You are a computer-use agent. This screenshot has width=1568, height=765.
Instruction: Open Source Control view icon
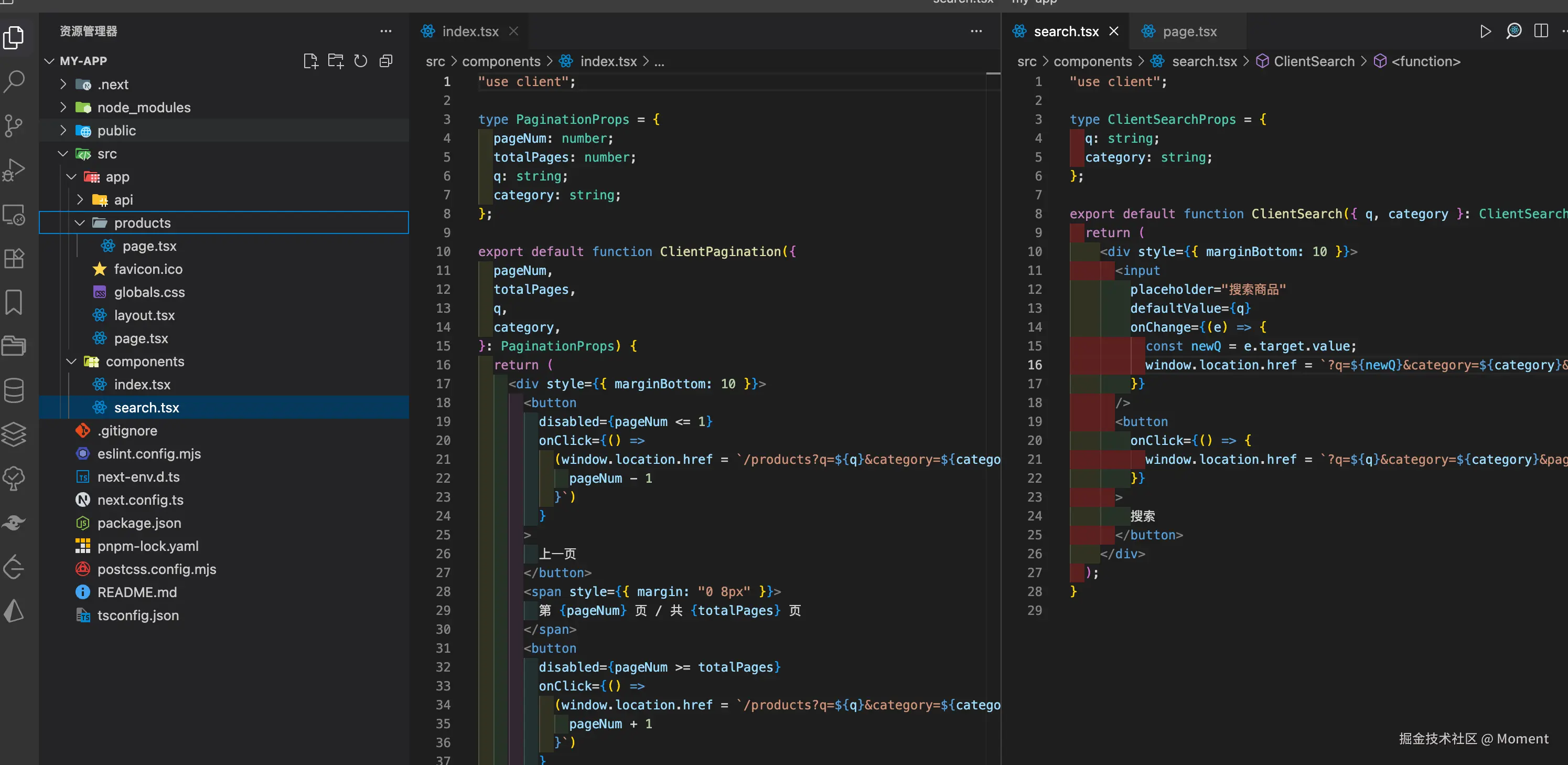(x=14, y=125)
